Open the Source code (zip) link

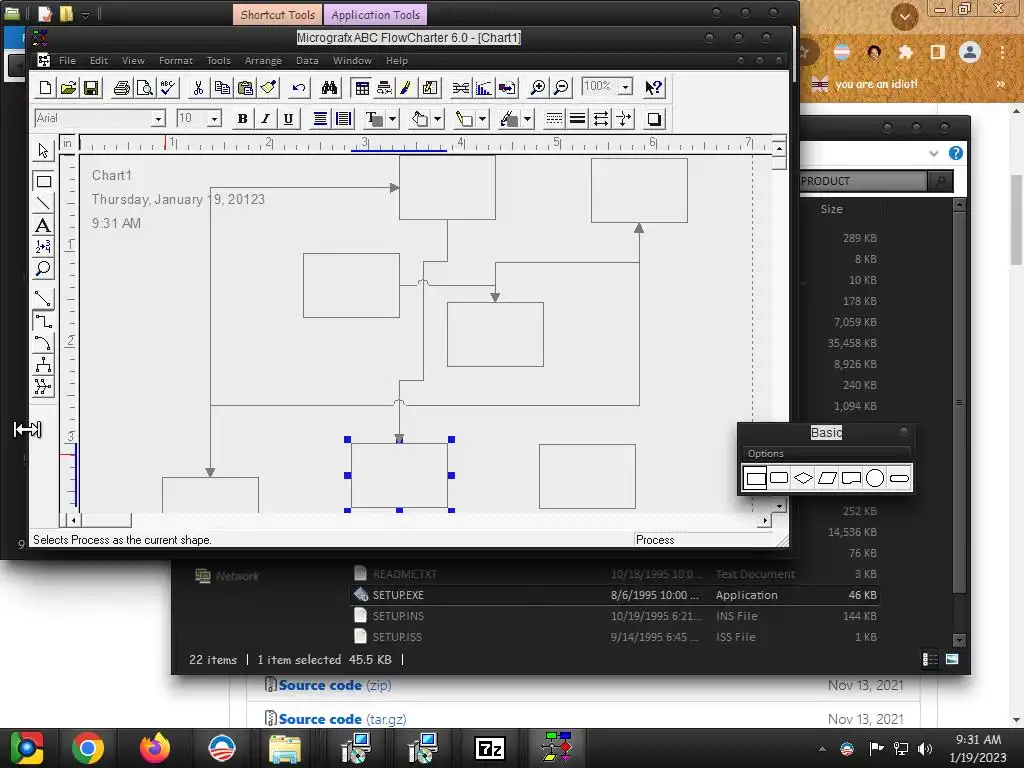tap(335, 685)
